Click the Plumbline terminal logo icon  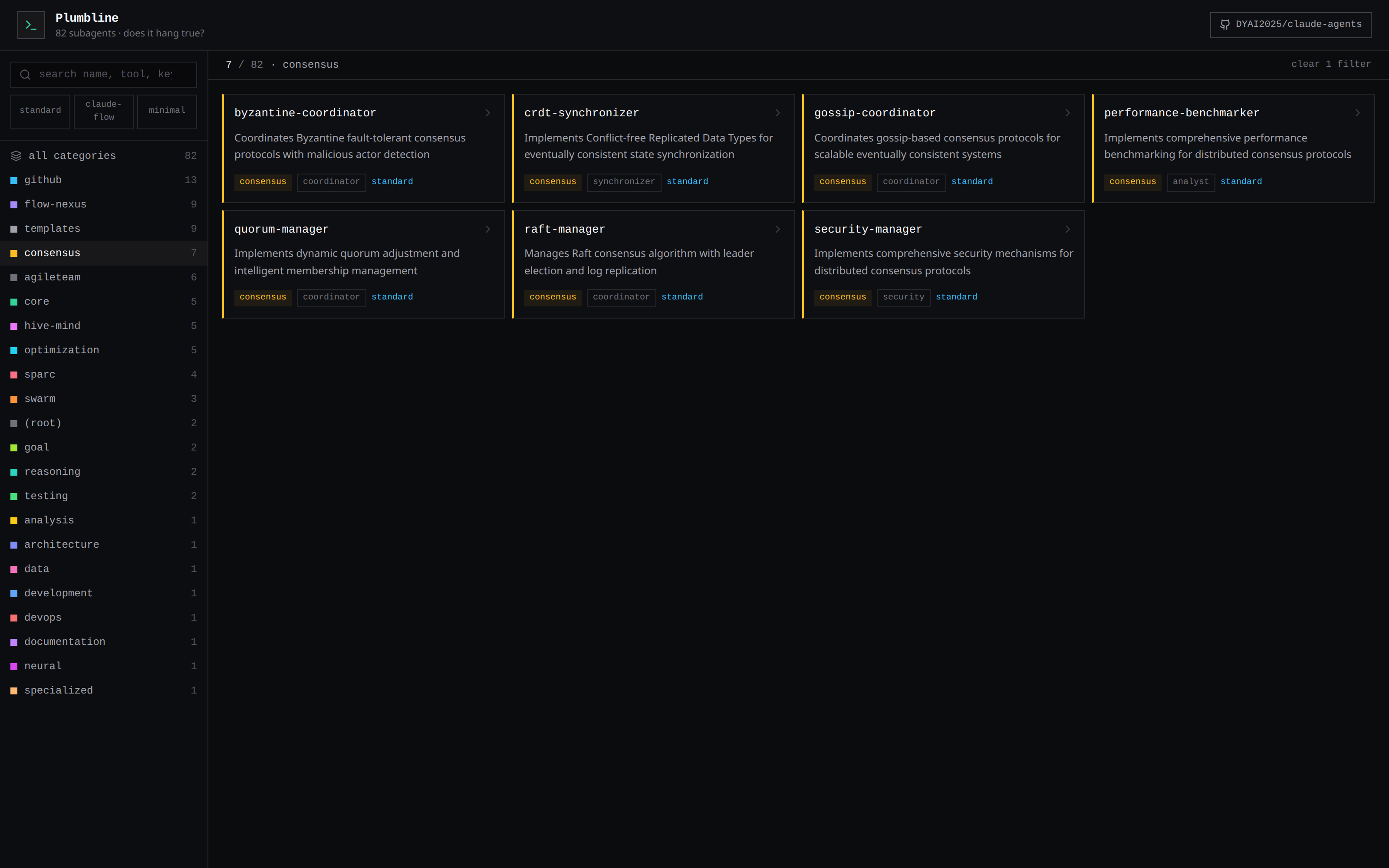[x=31, y=25]
